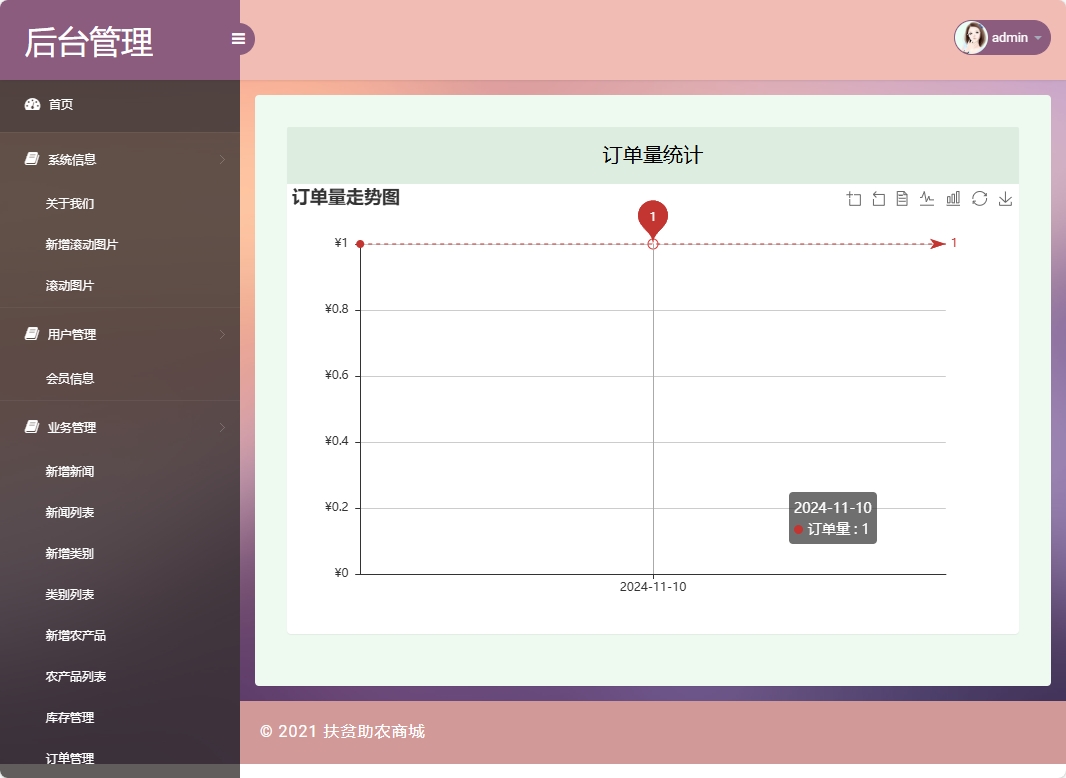Viewport: 1066px width, 778px height.
Task: Expand the 系统信息 section chevron
Action: [x=222, y=159]
